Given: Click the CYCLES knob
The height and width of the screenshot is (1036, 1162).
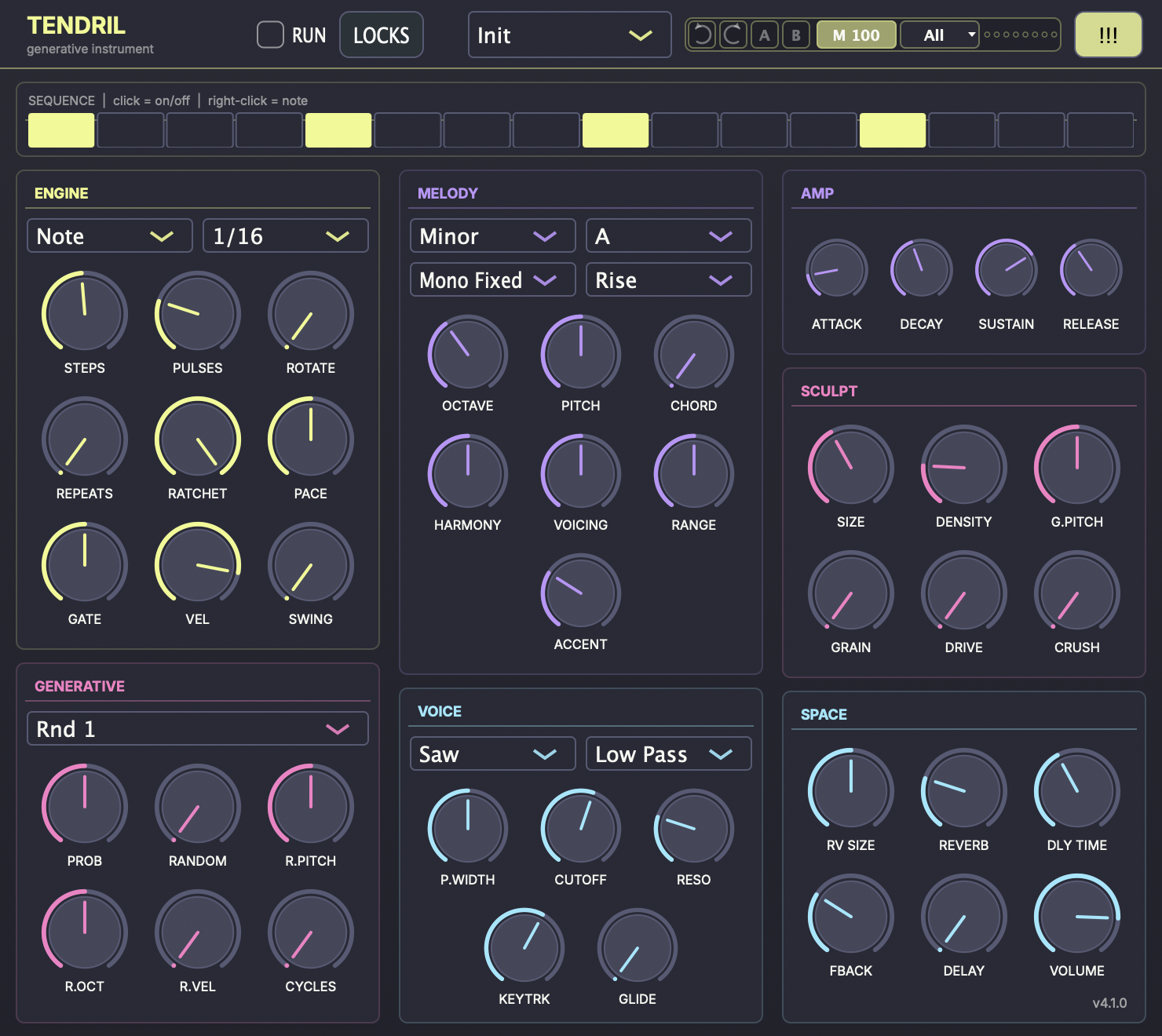Looking at the screenshot, I should point(311,932).
